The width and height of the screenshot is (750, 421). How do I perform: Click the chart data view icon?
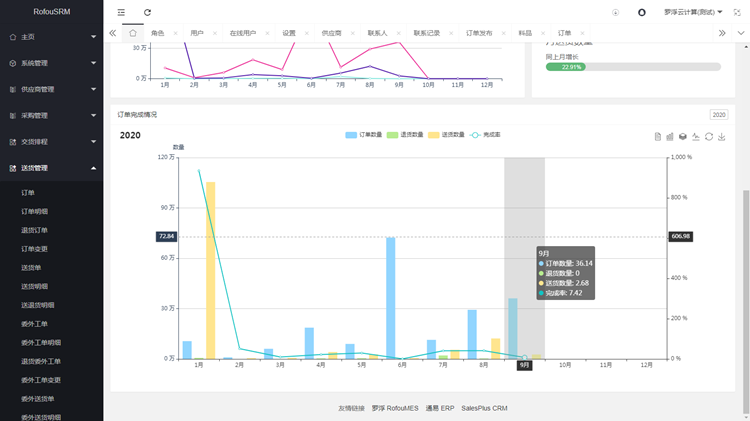click(658, 136)
